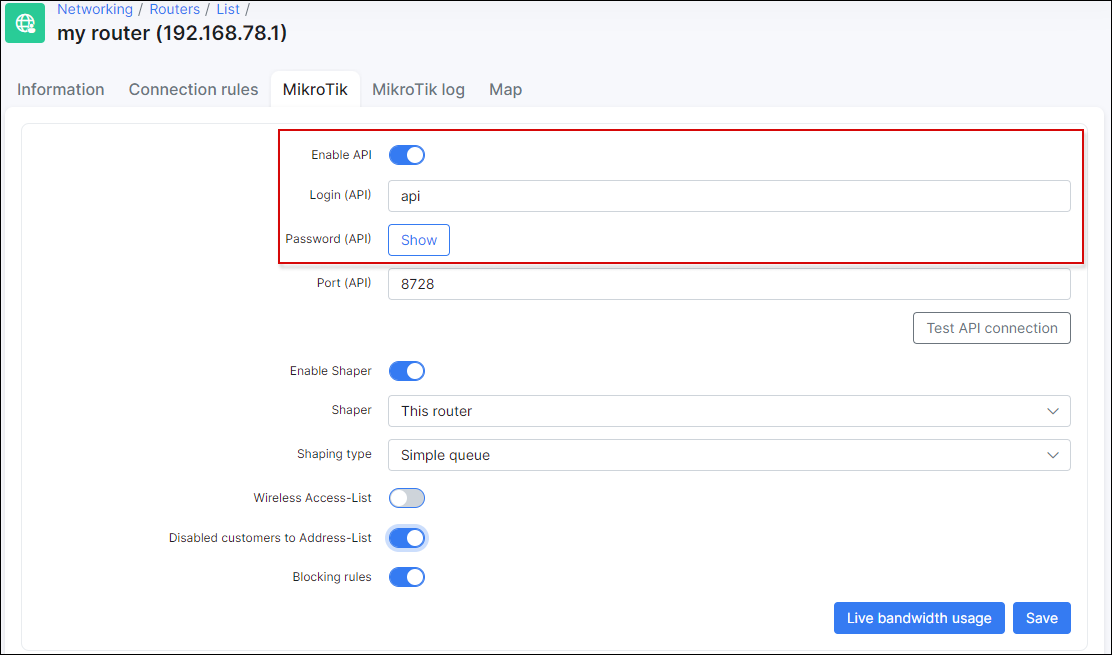Open the Connection rules tab
Viewport: 1112px width, 655px height.
(x=193, y=90)
